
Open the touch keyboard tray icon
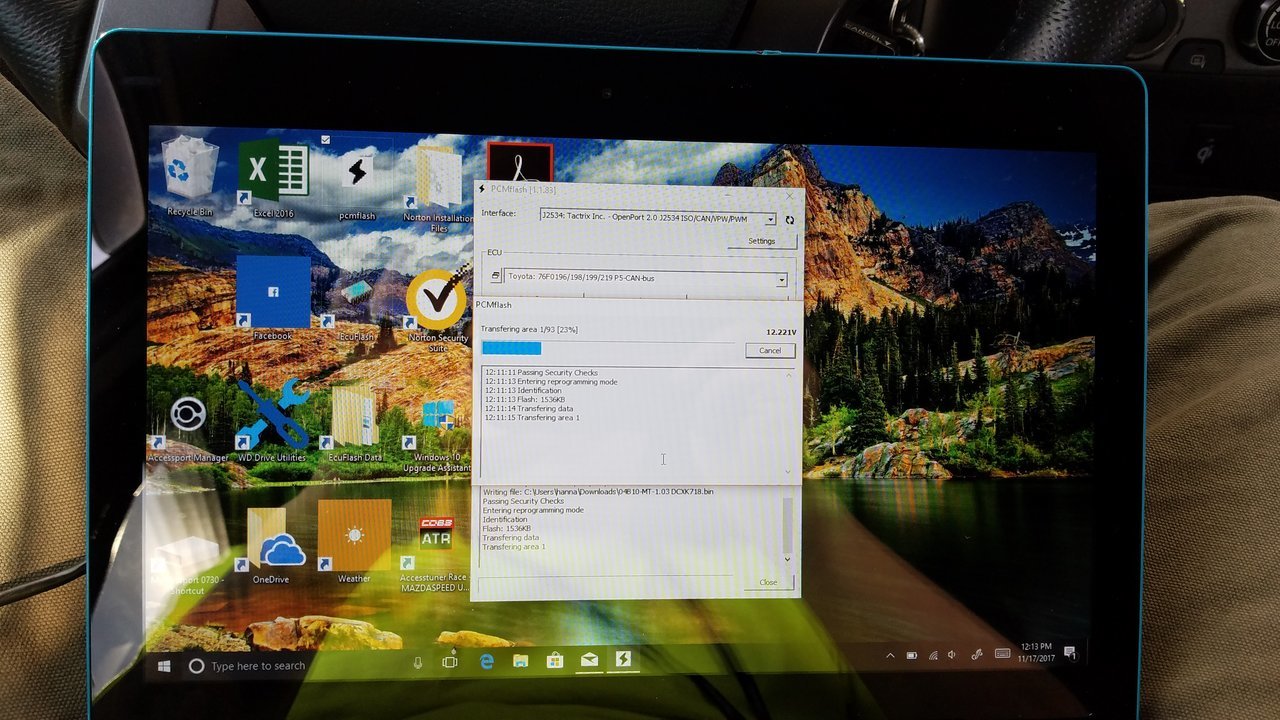click(x=1003, y=654)
